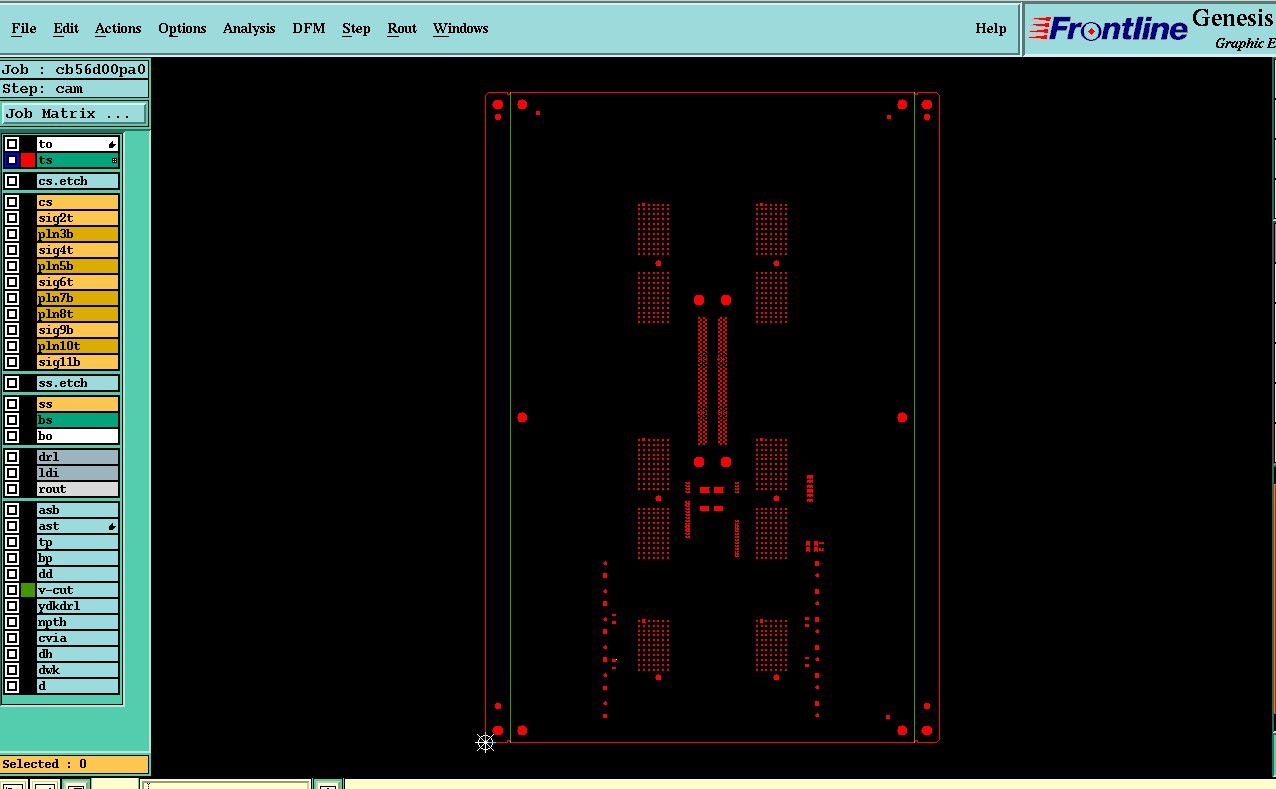Screen dimensions: 1276x789
Task: Open the DFM menu
Action: pos(309,28)
